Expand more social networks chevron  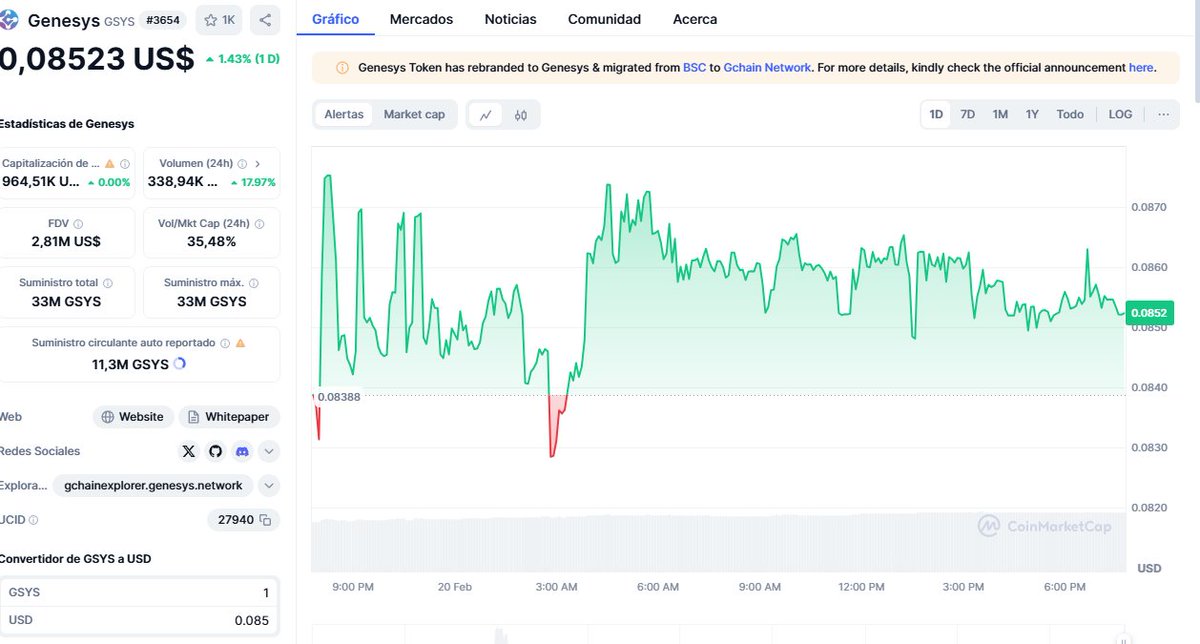[268, 451]
